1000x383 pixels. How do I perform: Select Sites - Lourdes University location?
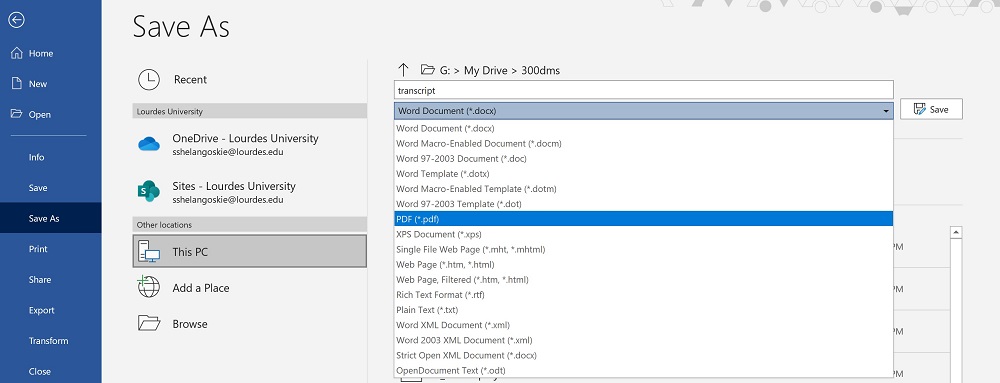tap(250, 192)
